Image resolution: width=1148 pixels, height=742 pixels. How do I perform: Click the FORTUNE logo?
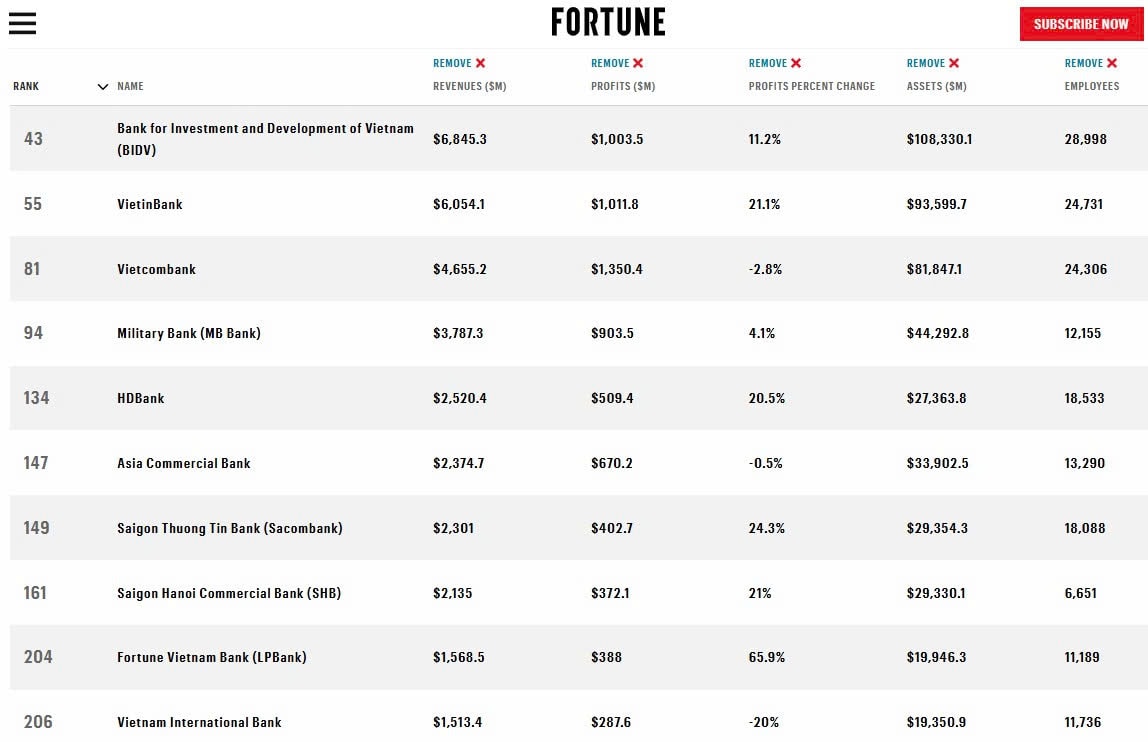point(608,22)
